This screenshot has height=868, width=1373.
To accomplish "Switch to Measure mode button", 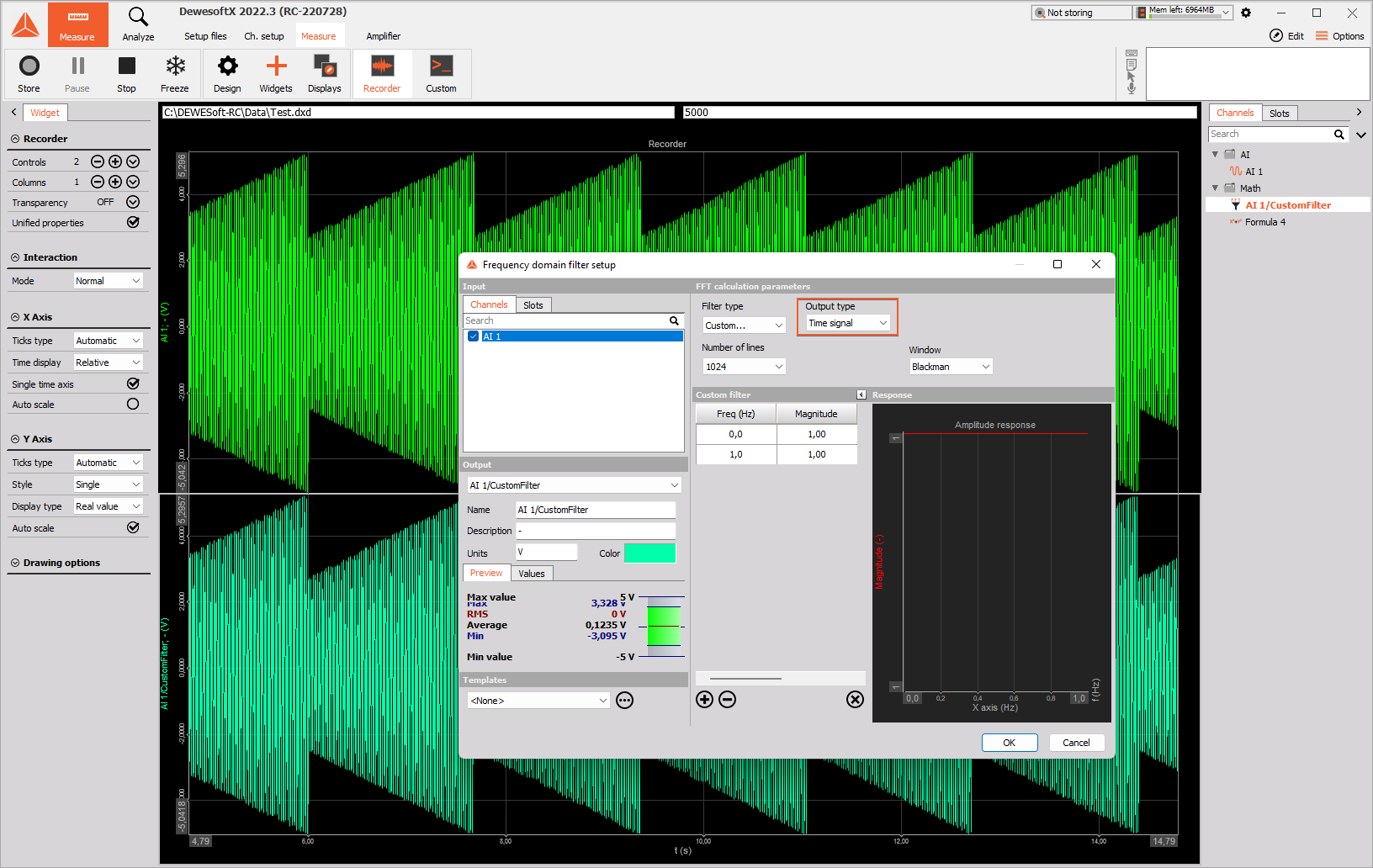I will click(x=77, y=24).
